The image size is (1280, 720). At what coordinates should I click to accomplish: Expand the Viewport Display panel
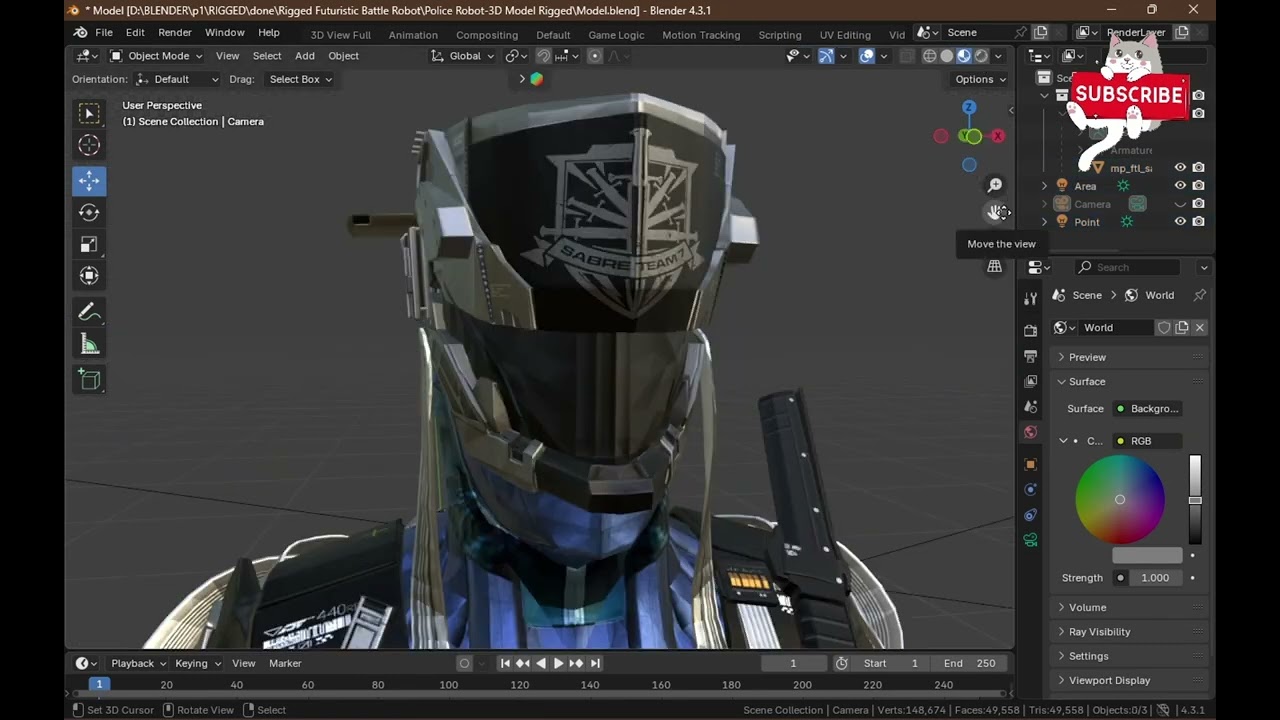[x=1130, y=680]
